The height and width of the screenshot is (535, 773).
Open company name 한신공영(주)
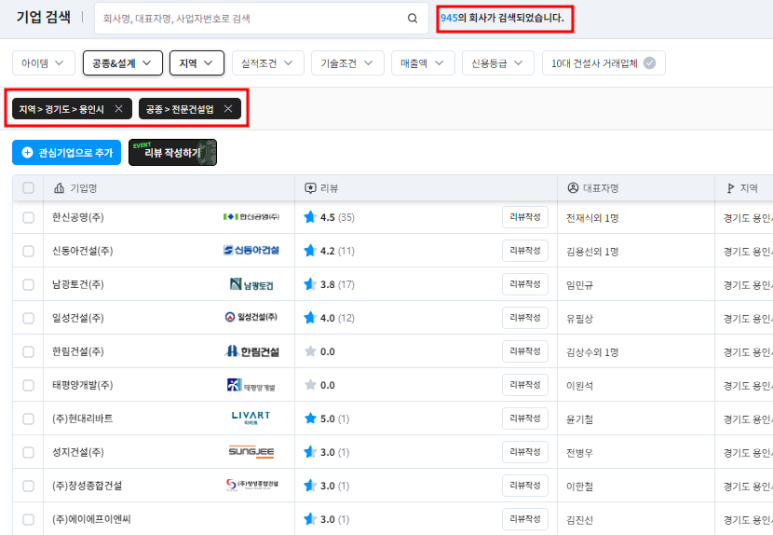[x=78, y=217]
